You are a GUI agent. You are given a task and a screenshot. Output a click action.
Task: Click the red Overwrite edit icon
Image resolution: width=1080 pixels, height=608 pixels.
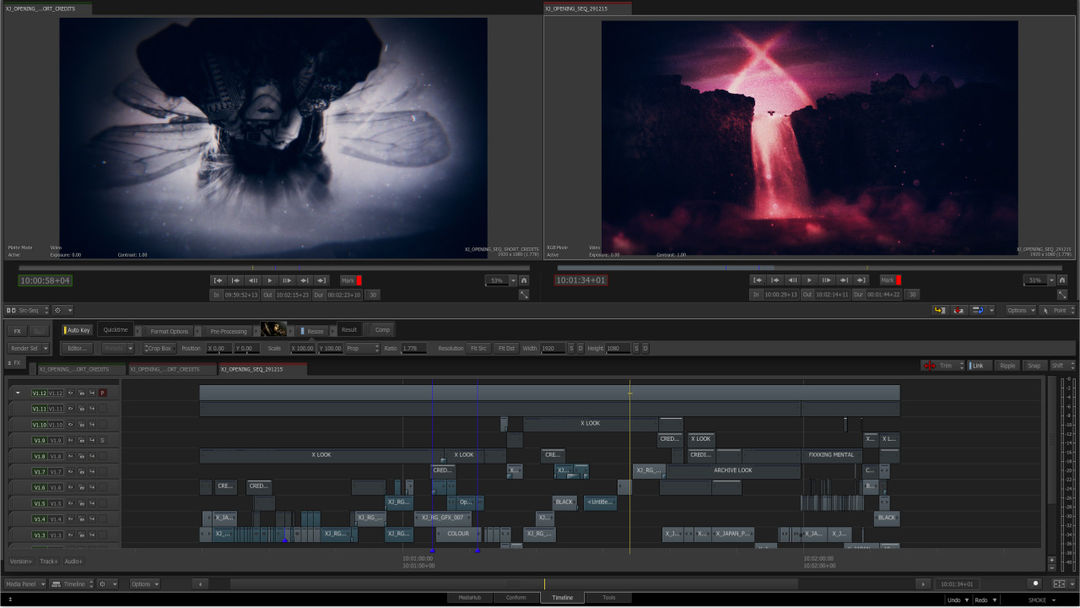pos(959,310)
